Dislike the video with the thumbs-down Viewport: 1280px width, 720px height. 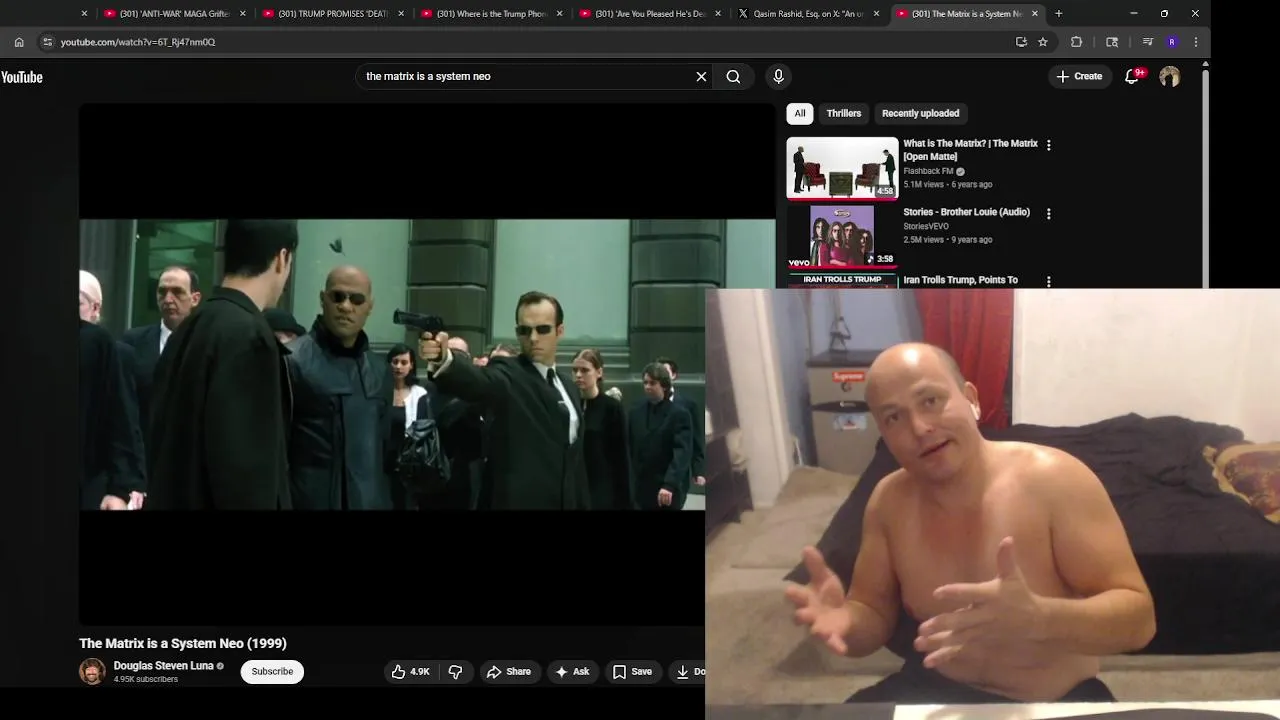455,672
